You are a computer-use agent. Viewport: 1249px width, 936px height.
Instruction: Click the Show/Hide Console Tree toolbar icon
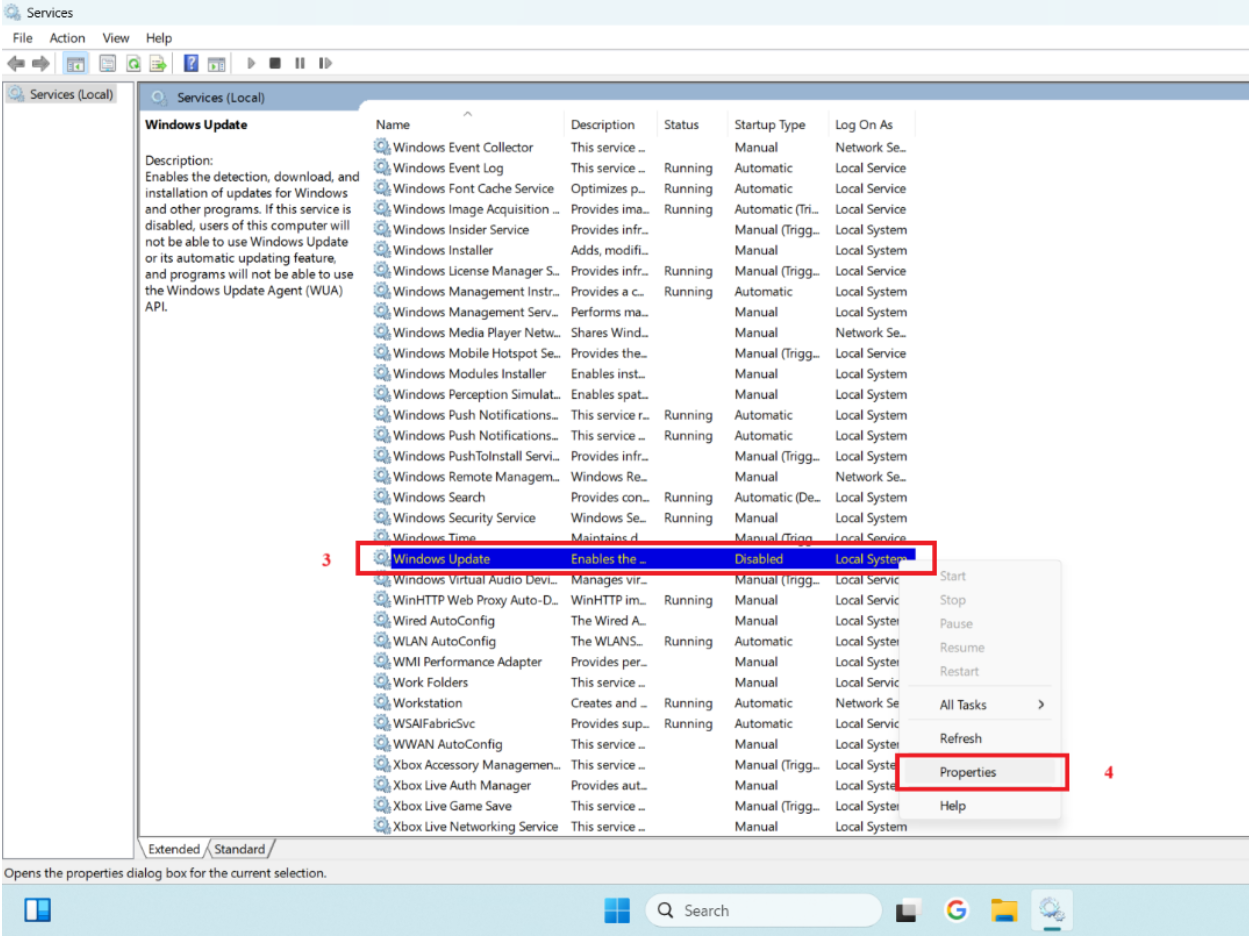[75, 64]
